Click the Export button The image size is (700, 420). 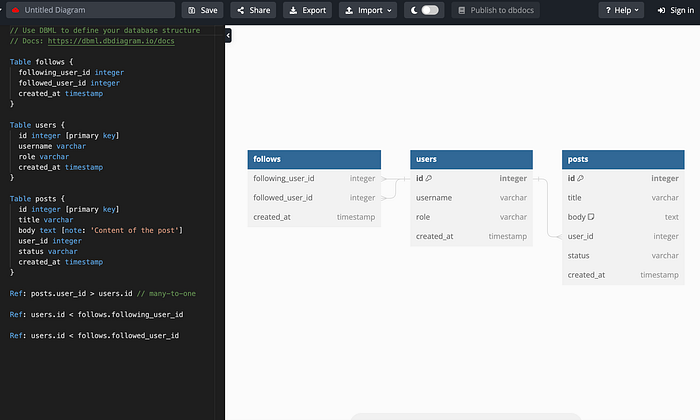pyautogui.click(x=307, y=10)
